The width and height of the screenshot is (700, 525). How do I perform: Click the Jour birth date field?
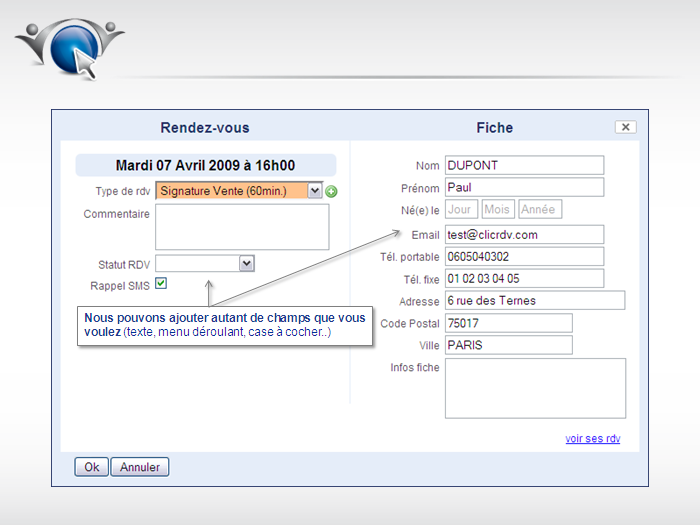pos(462,209)
